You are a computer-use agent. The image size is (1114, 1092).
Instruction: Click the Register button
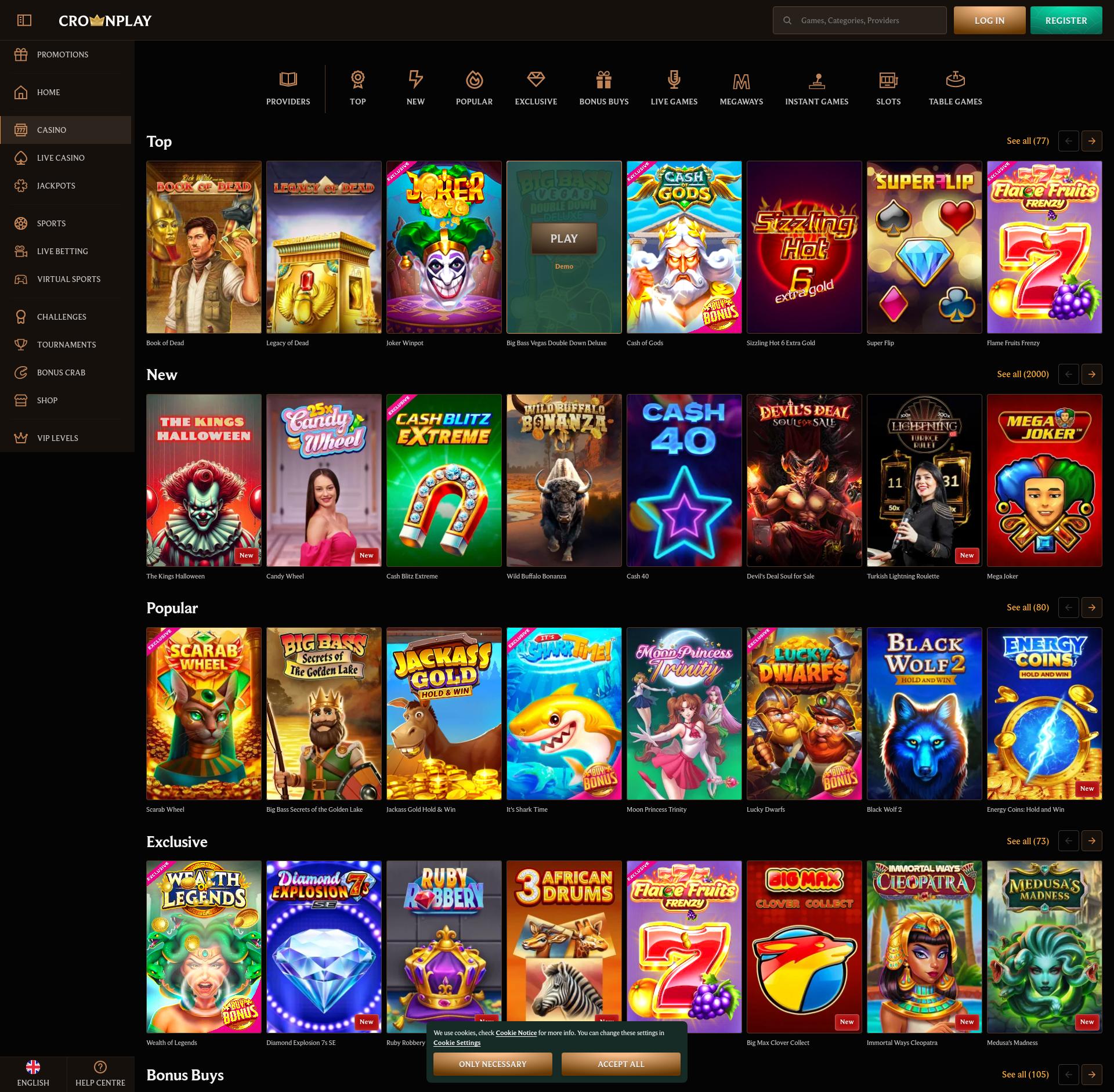[x=1066, y=20]
